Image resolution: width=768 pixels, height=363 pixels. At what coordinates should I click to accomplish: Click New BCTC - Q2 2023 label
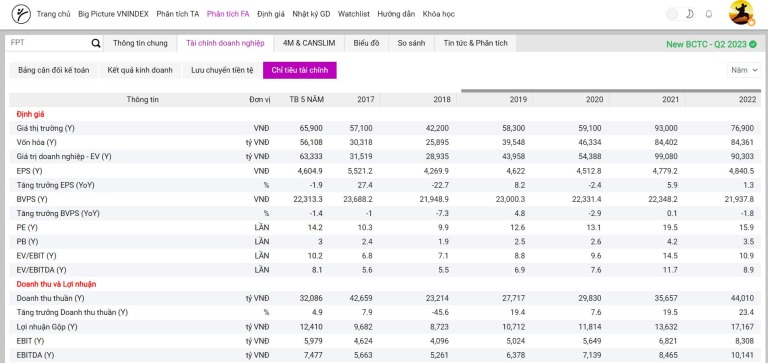click(x=706, y=44)
